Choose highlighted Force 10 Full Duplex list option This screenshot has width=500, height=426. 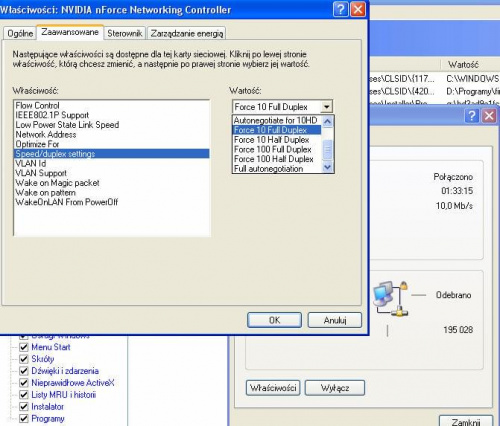[276, 130]
